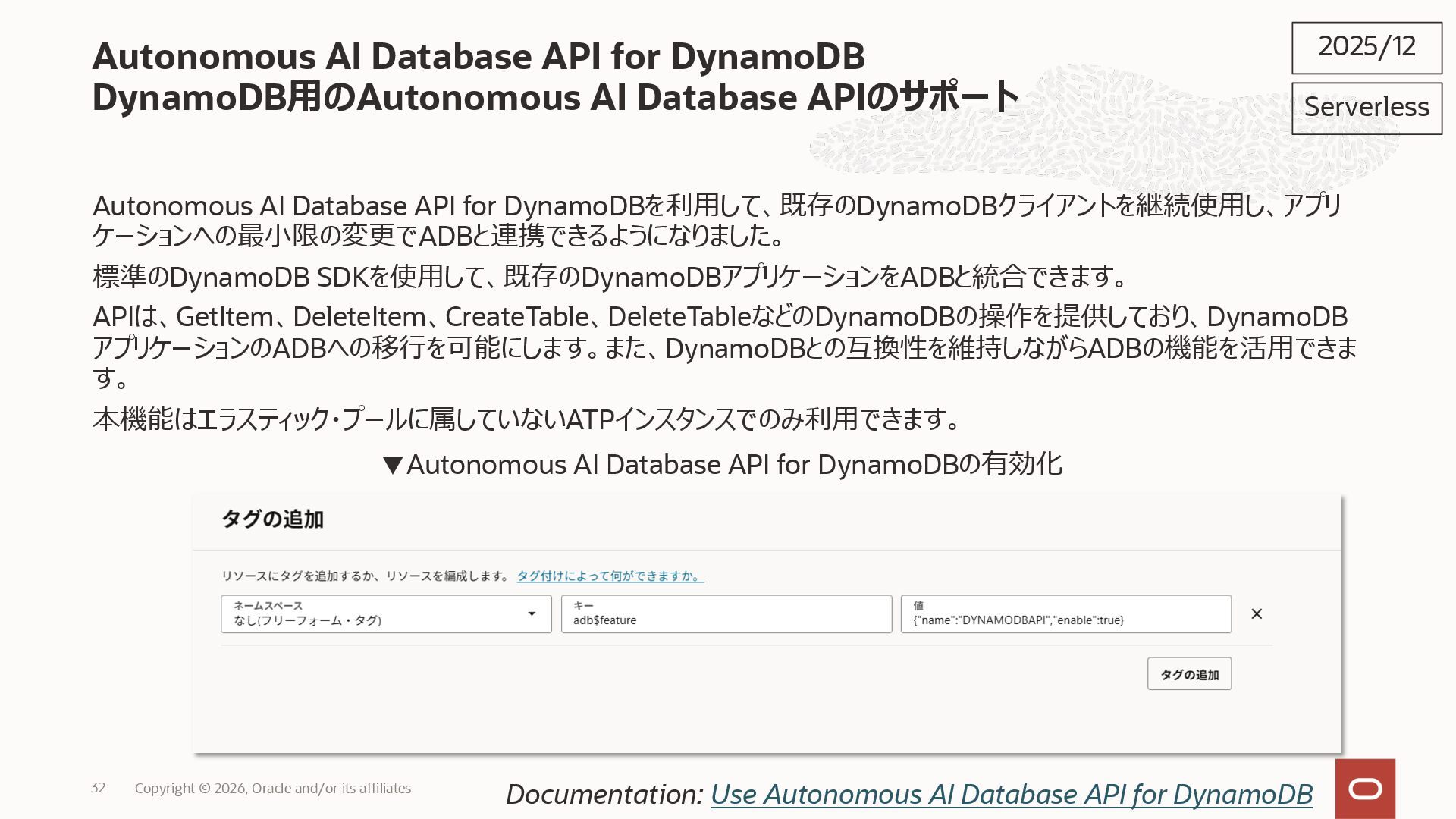Click the 2025/12 date box
Screen dimensions: 1456x819
[x=1367, y=47]
